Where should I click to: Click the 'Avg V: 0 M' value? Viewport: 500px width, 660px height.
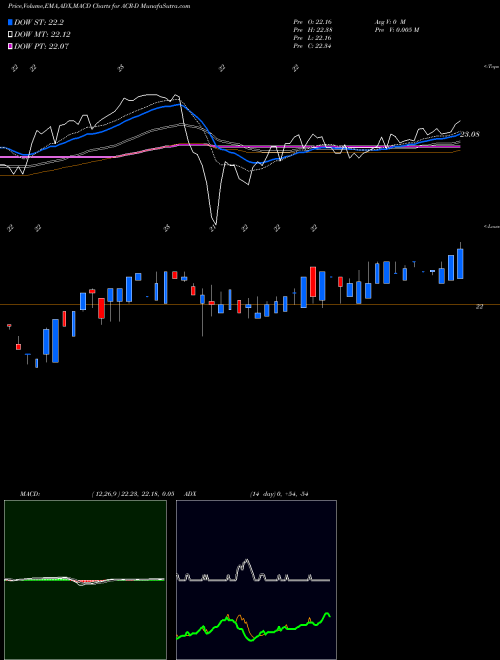pyautogui.click(x=389, y=21)
